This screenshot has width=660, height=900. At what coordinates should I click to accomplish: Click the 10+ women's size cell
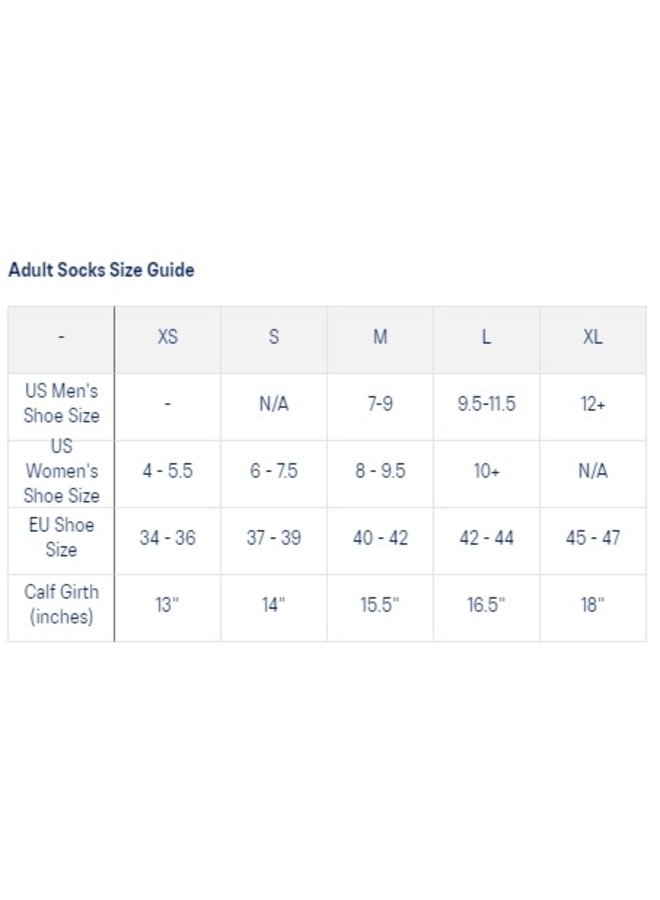click(486, 471)
